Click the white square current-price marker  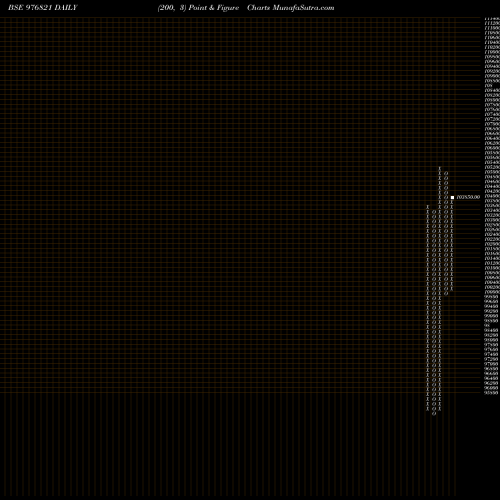[452, 197]
